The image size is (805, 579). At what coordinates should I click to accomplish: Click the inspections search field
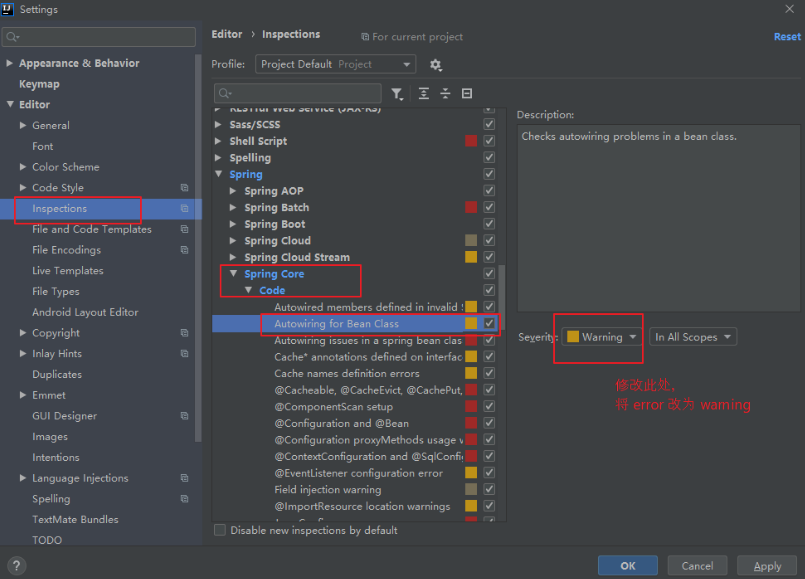[x=298, y=93]
